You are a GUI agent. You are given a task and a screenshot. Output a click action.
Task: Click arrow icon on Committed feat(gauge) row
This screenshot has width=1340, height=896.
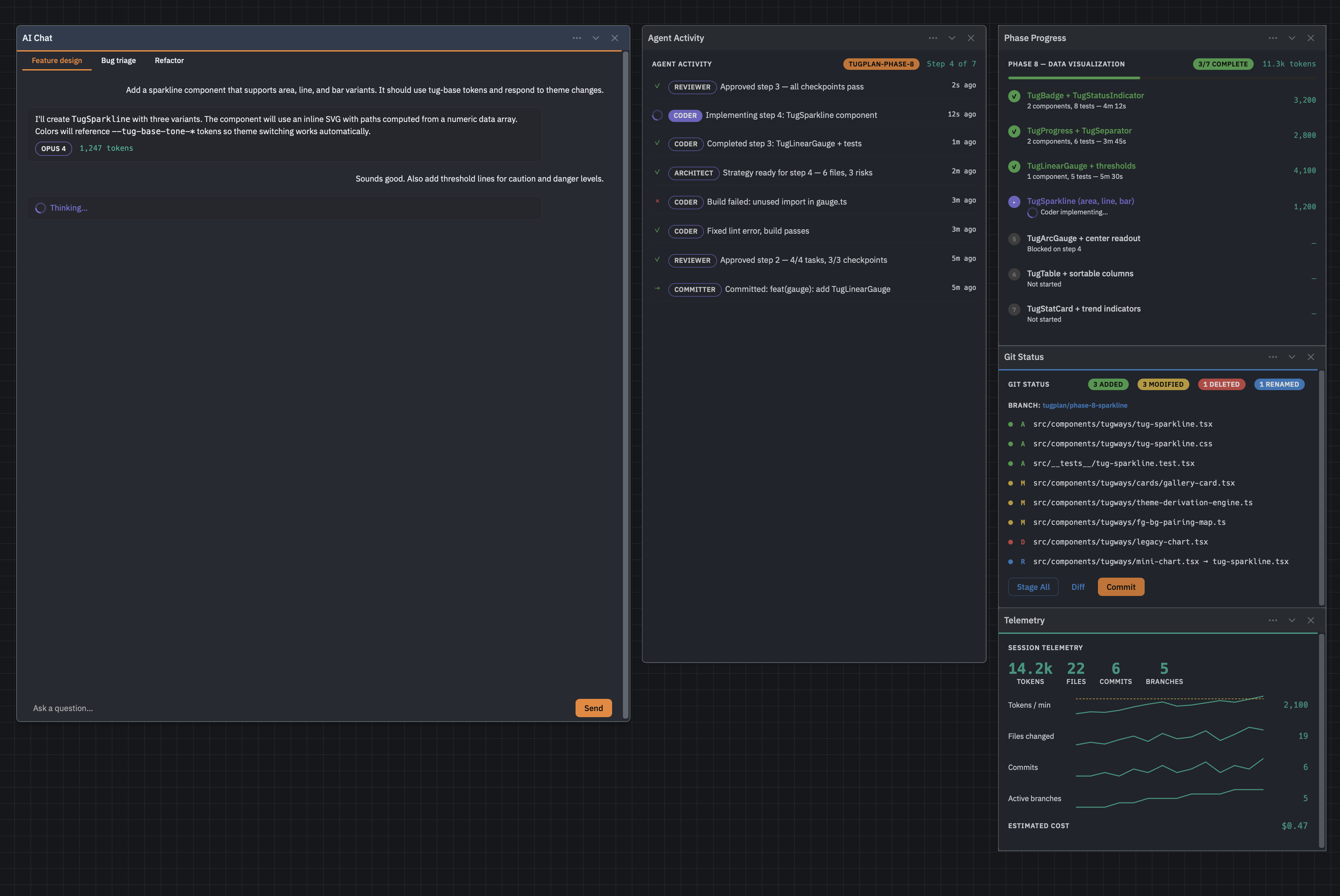(x=657, y=288)
